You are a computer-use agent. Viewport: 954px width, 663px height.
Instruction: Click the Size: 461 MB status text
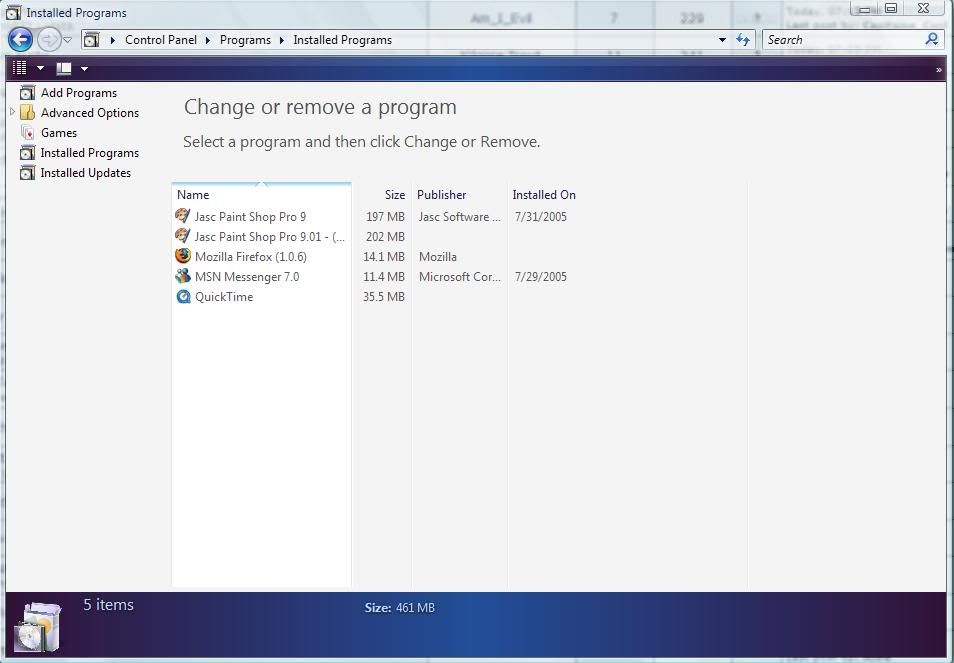pos(400,608)
